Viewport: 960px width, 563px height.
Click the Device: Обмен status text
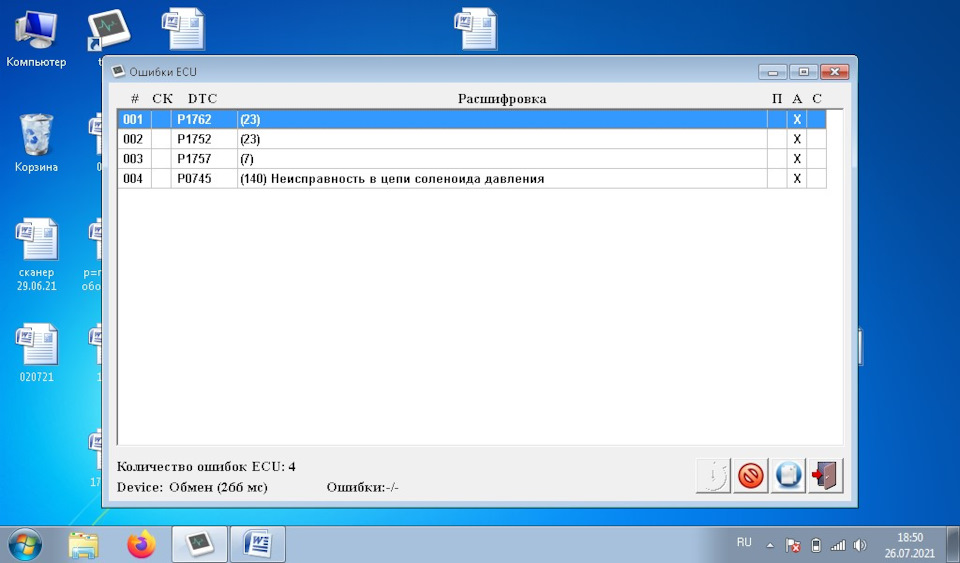click(x=192, y=487)
